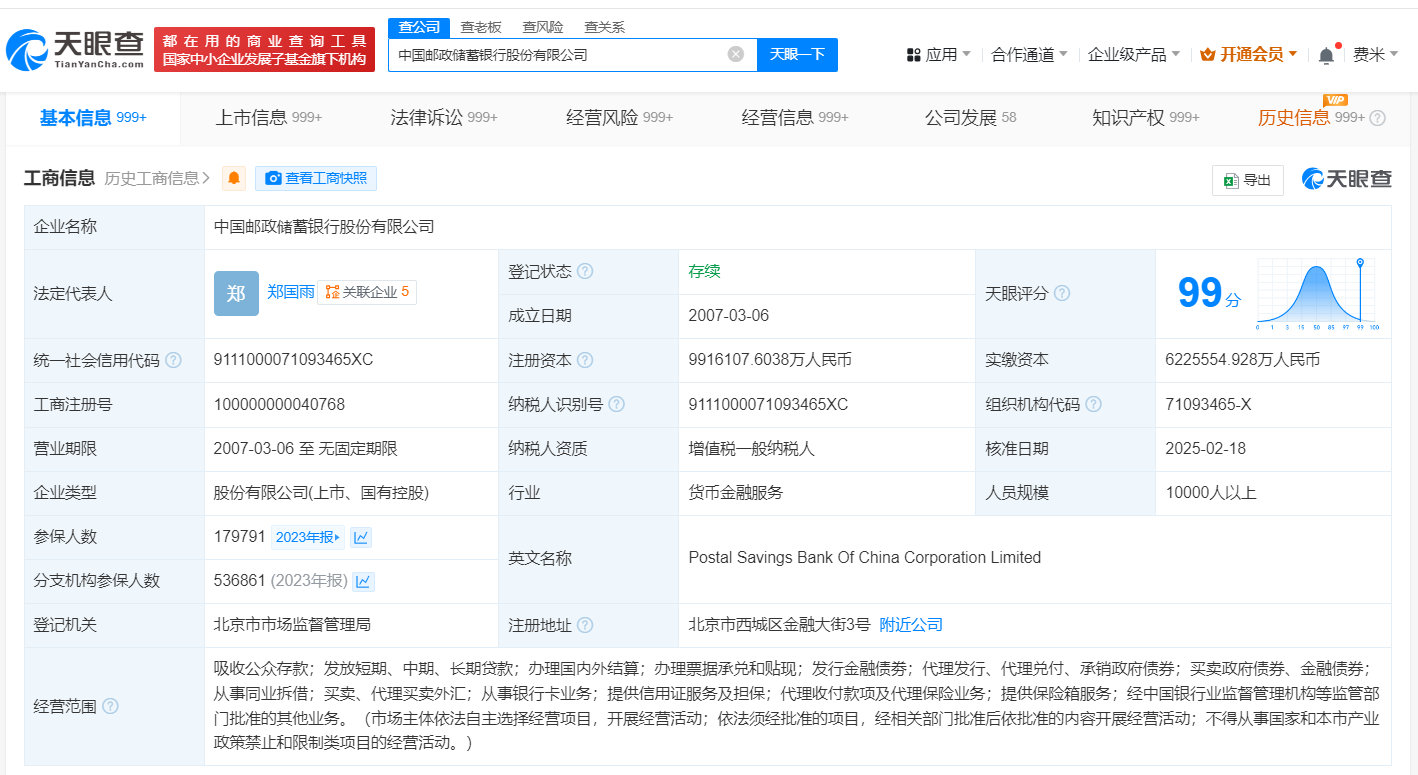Open the 经营风险 tab

(619, 118)
